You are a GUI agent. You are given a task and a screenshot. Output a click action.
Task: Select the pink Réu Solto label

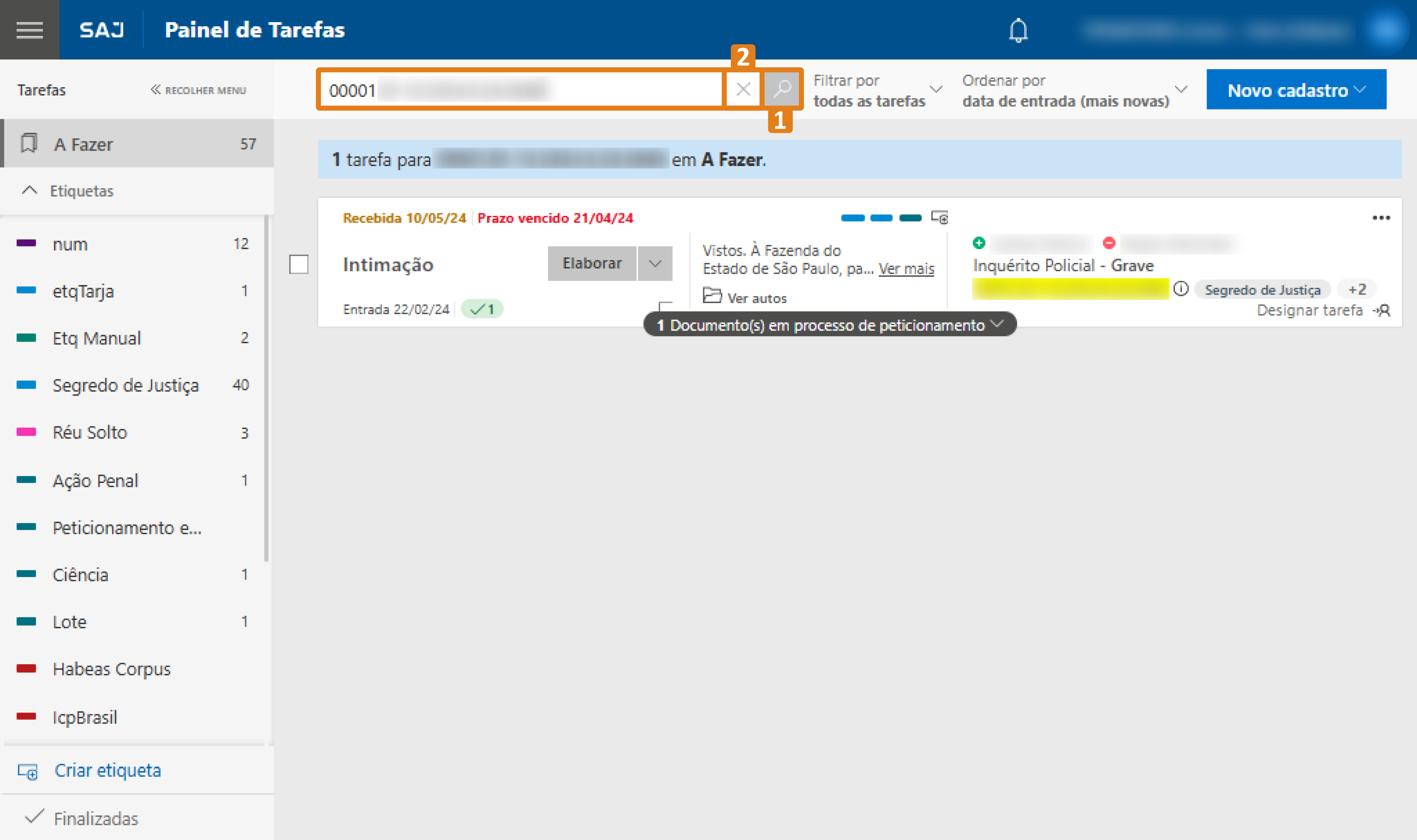(89, 433)
